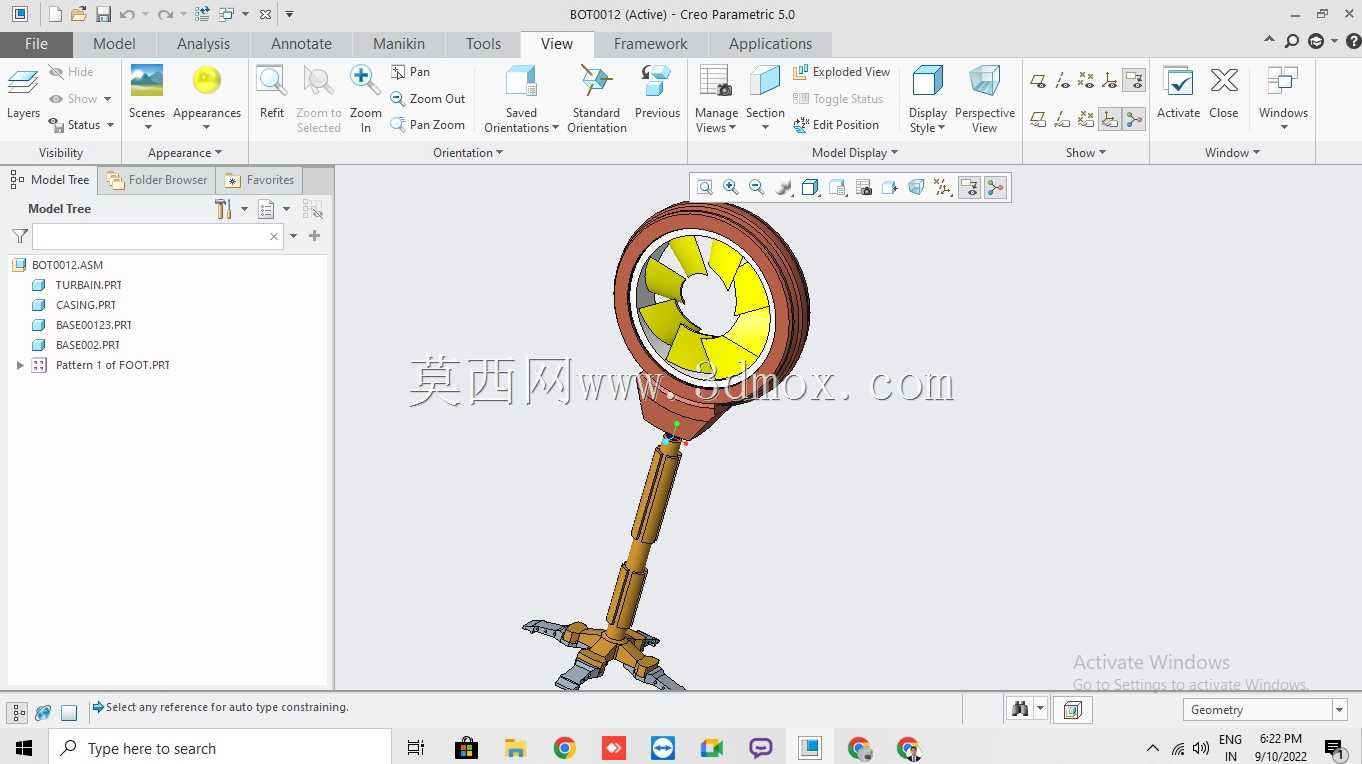Toggle spin center in graphics toolbar
Viewport: 1362px width, 764px height.
pyautogui.click(x=995, y=187)
